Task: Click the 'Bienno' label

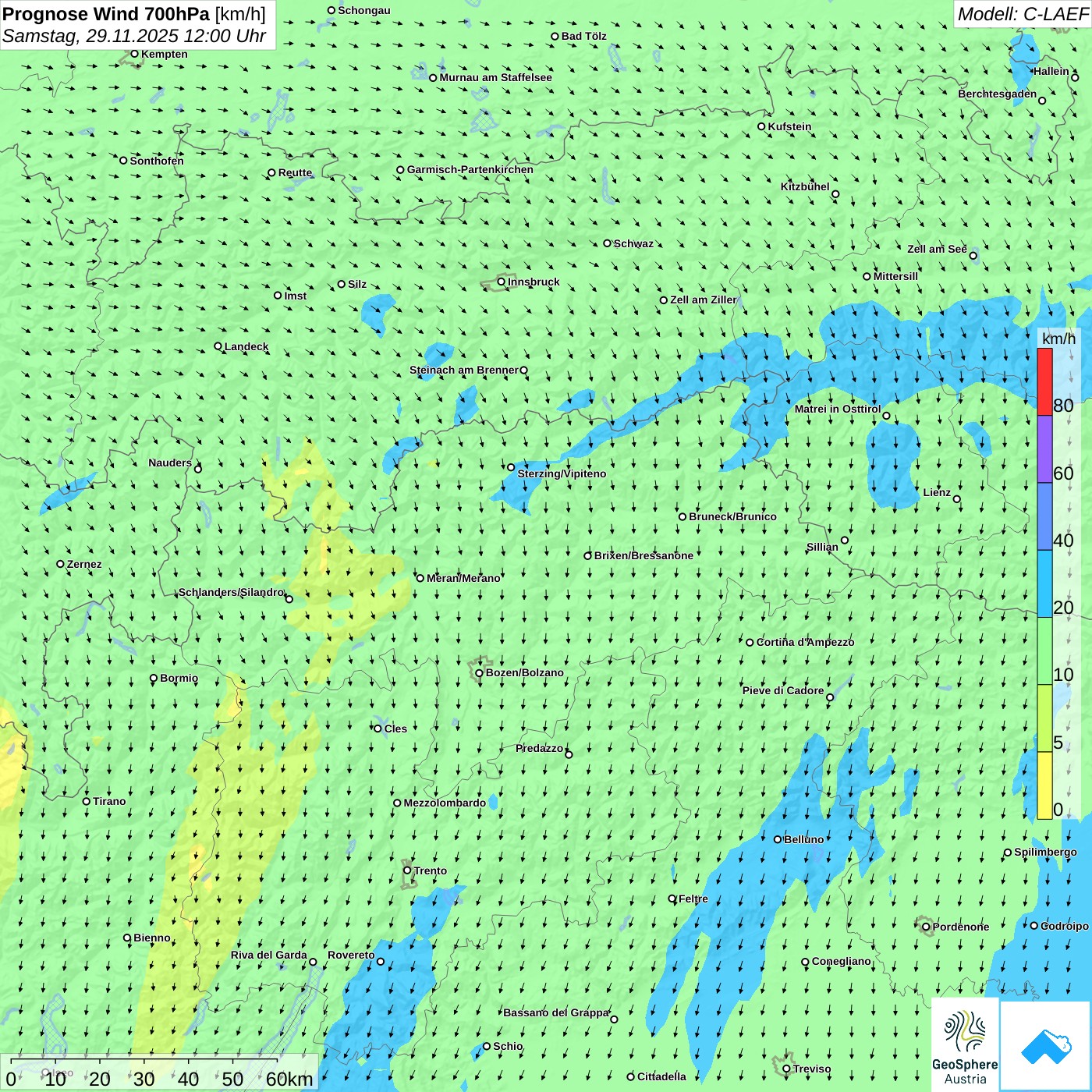Action: tap(151, 938)
